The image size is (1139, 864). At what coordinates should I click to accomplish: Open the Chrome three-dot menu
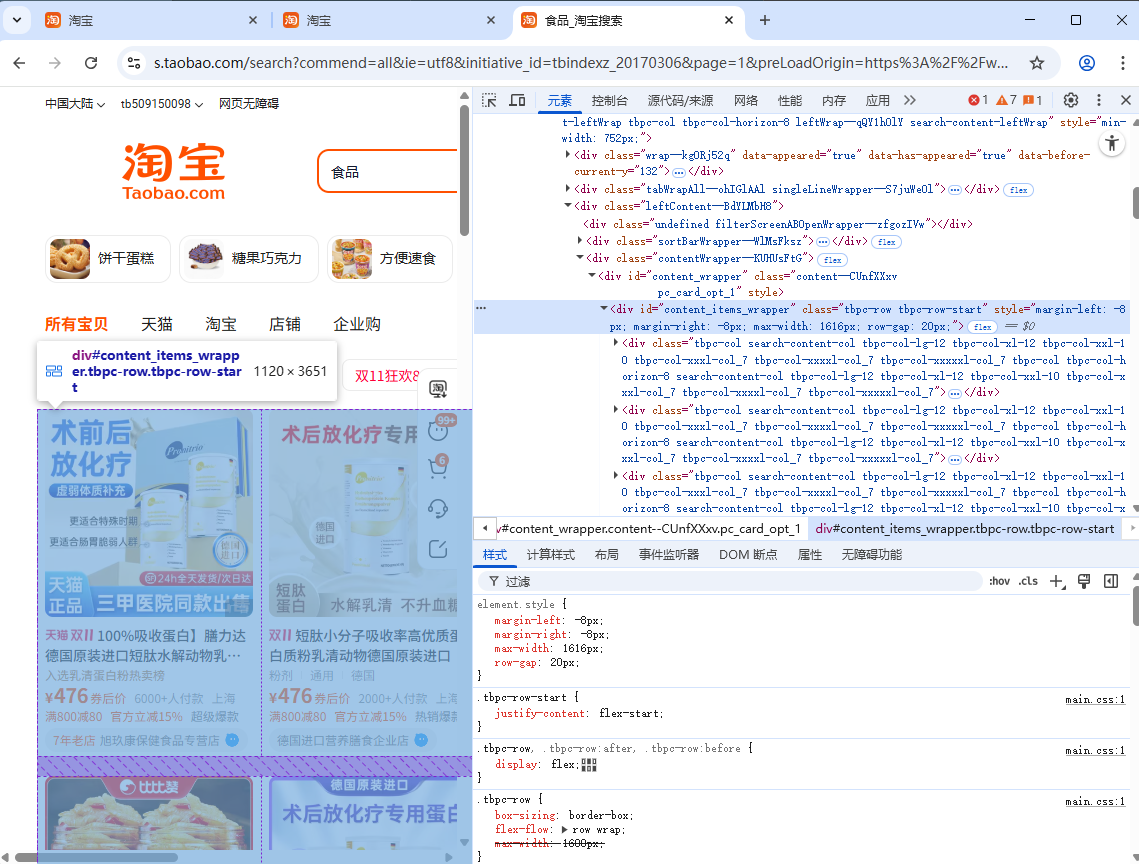click(x=1122, y=63)
